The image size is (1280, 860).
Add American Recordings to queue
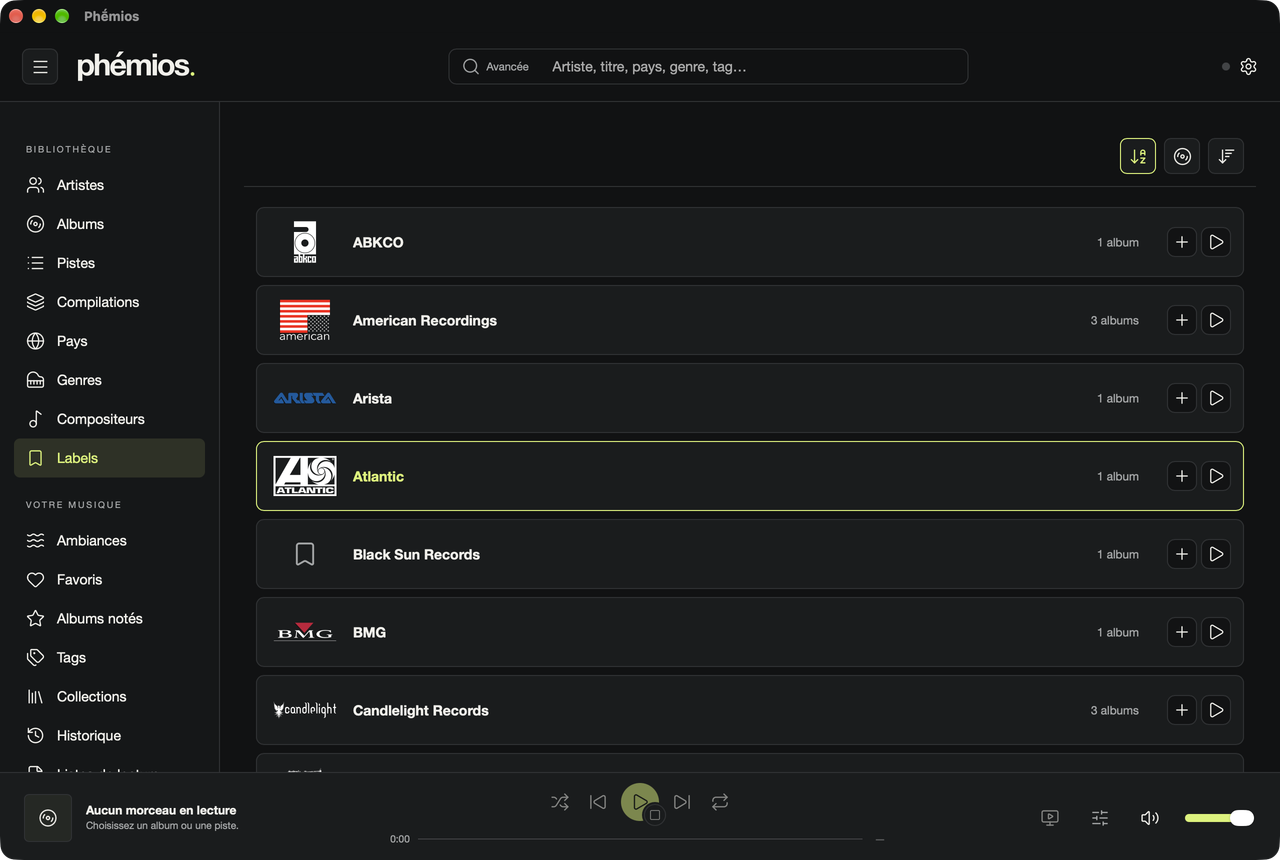pyautogui.click(x=1182, y=320)
